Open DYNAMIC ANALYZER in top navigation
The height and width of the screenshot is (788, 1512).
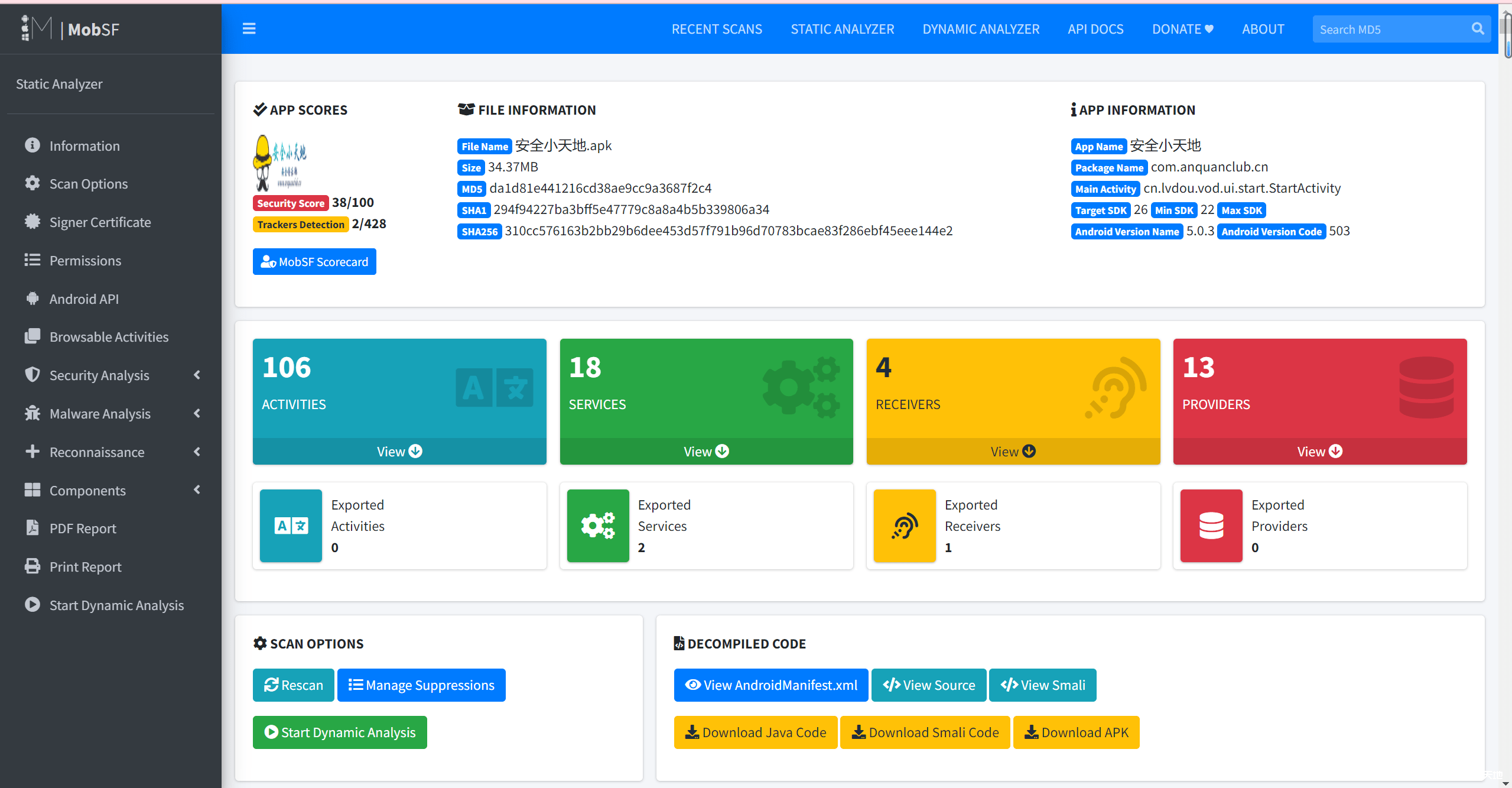click(x=981, y=29)
